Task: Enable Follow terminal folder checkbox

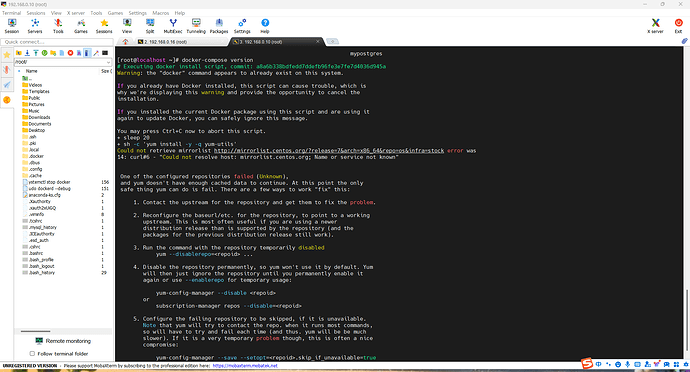Action: 32,354
